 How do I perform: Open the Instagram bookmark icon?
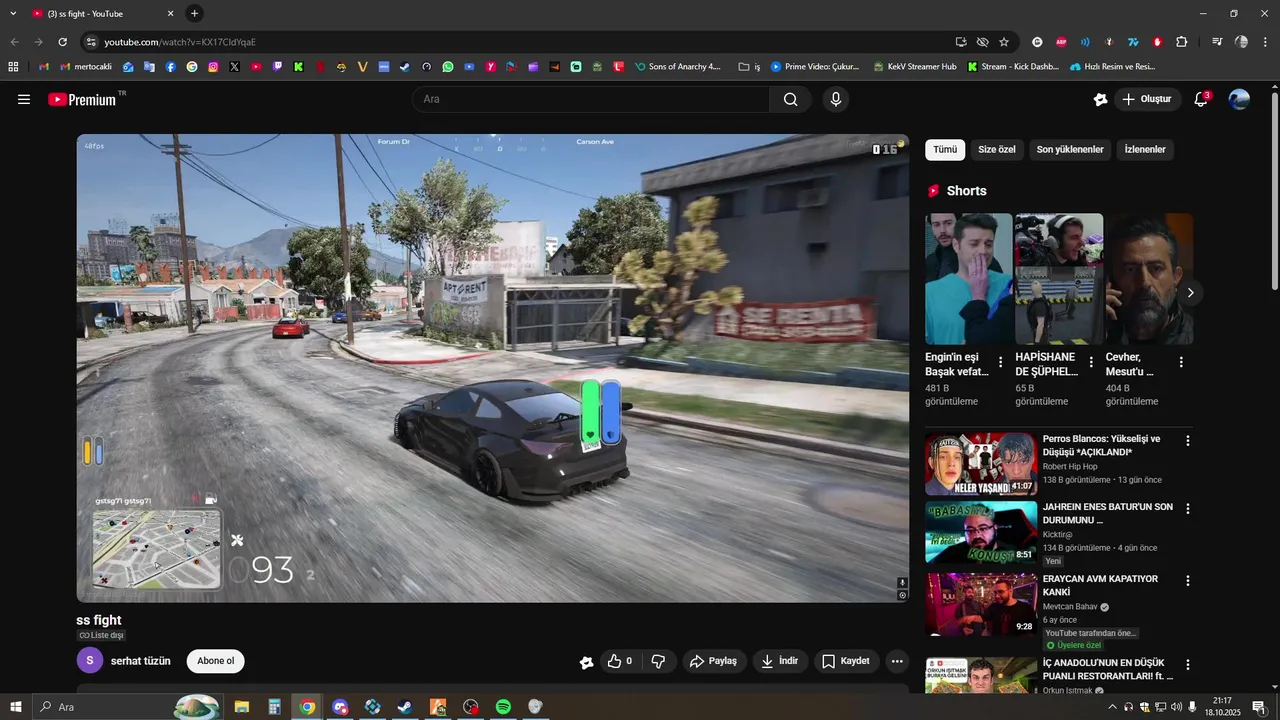coord(213,67)
